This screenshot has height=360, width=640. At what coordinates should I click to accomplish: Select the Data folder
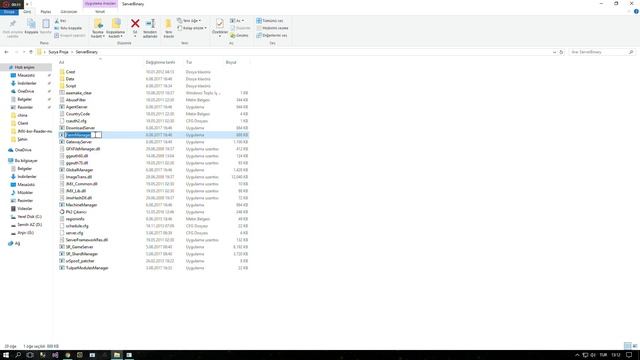[70, 79]
